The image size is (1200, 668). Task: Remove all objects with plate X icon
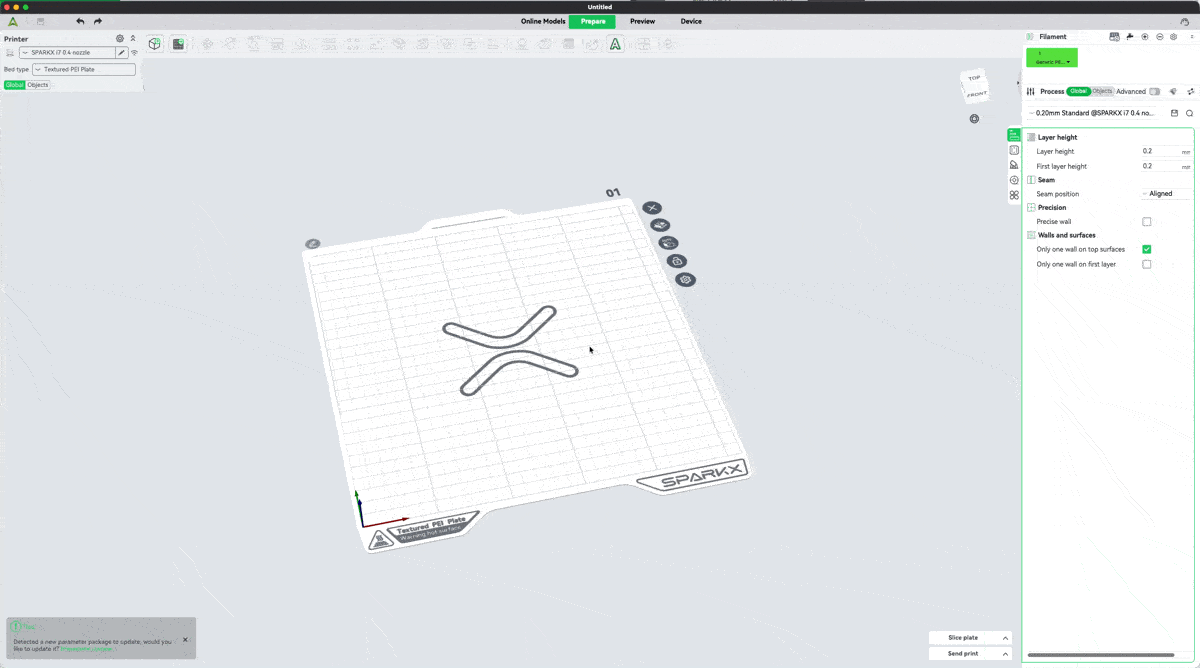click(652, 208)
